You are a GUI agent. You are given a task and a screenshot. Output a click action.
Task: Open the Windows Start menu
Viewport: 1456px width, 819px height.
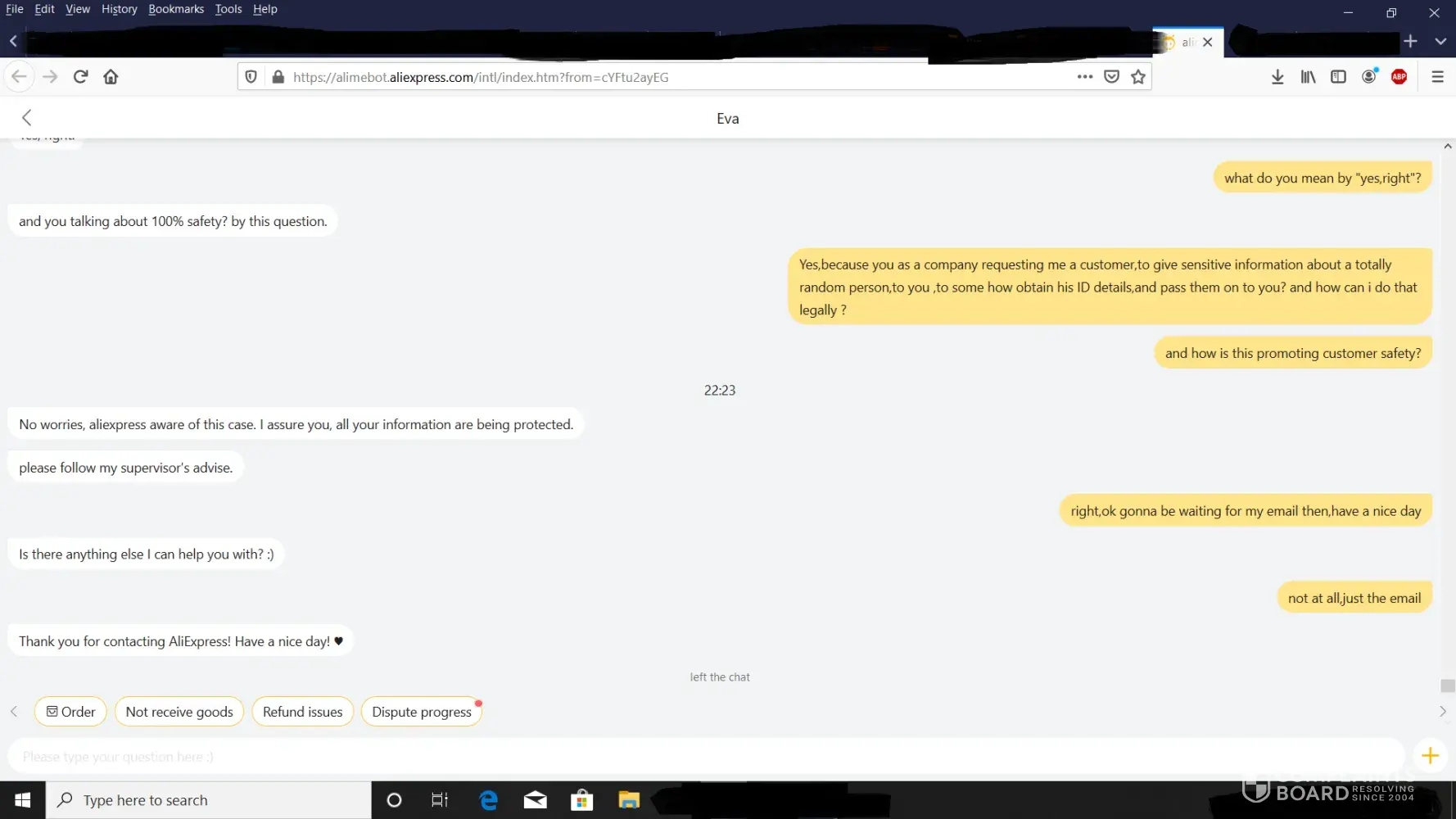point(23,800)
